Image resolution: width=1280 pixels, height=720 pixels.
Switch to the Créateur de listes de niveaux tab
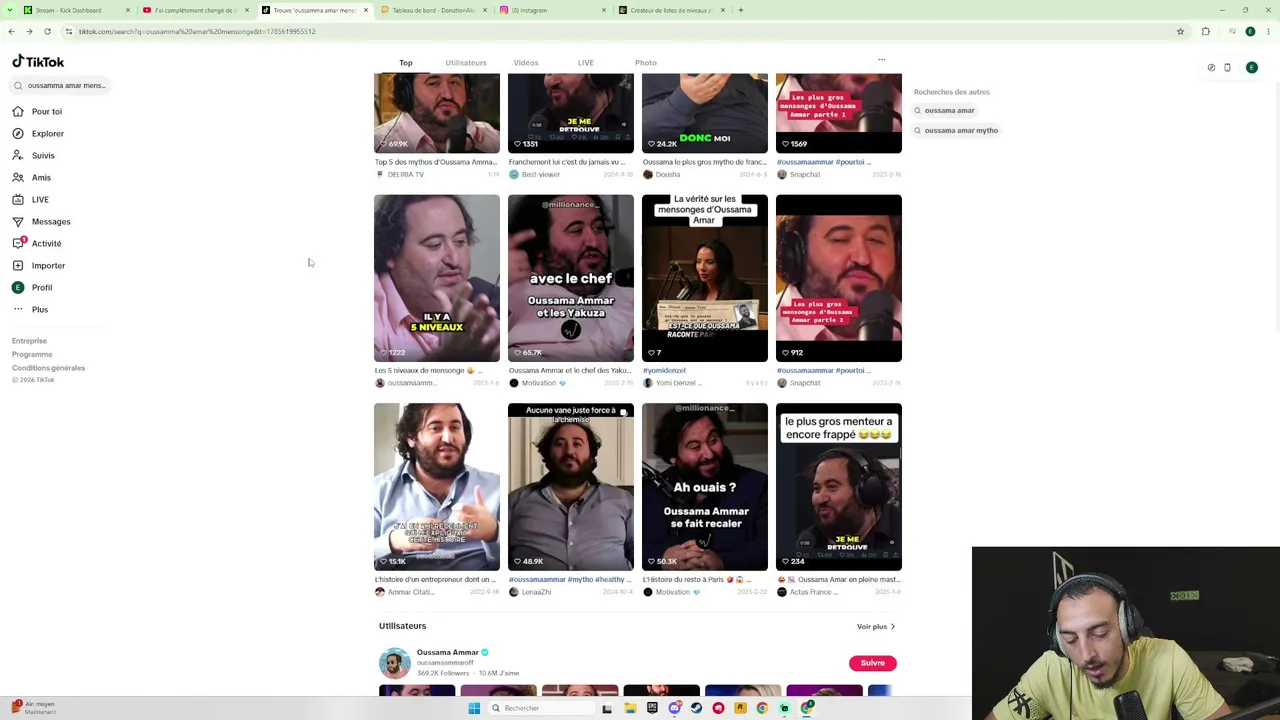coord(671,10)
